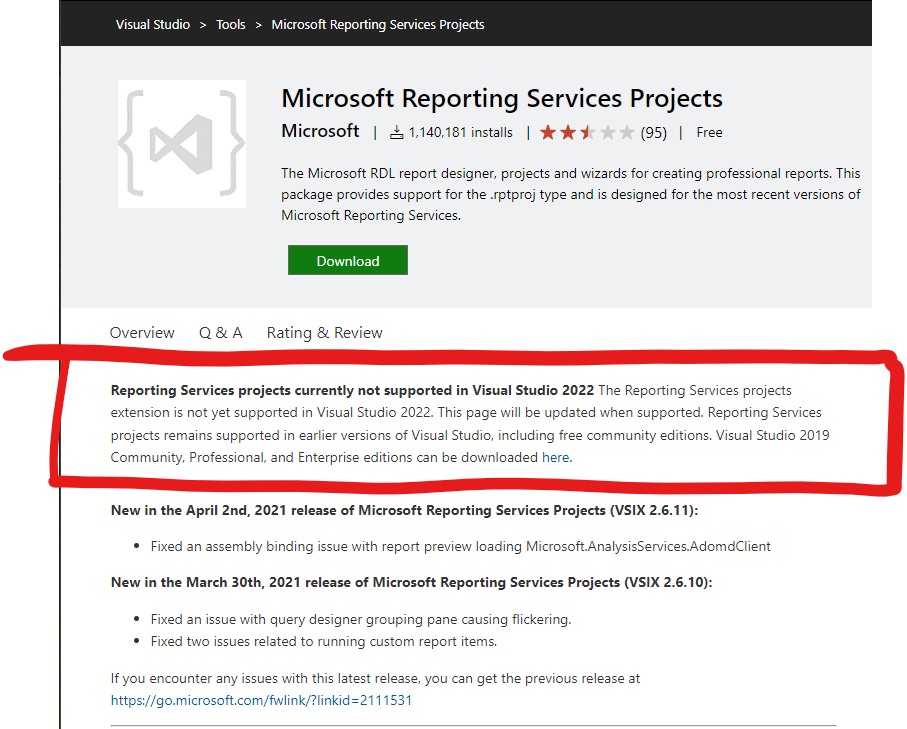
Task: Open the Visual Studio breadcrumb link
Action: point(153,25)
